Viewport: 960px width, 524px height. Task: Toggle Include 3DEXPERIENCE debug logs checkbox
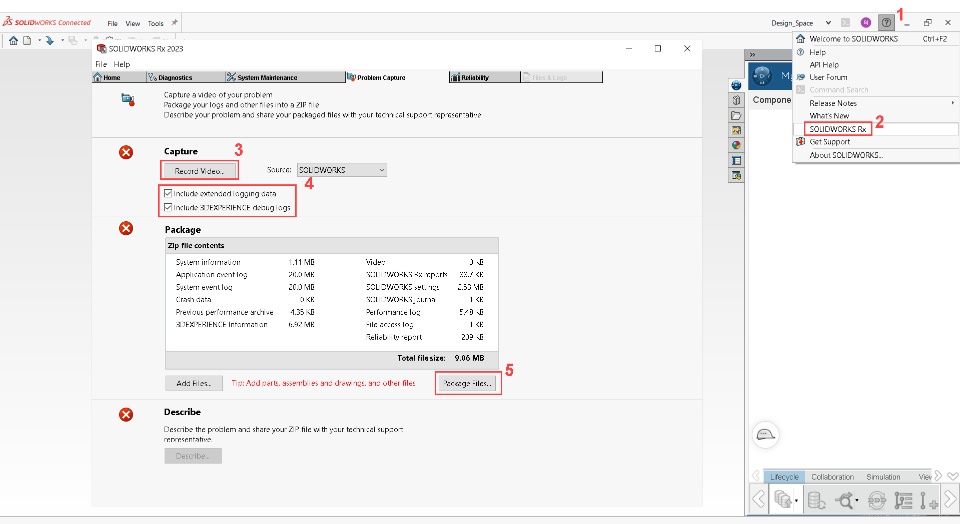coord(168,208)
